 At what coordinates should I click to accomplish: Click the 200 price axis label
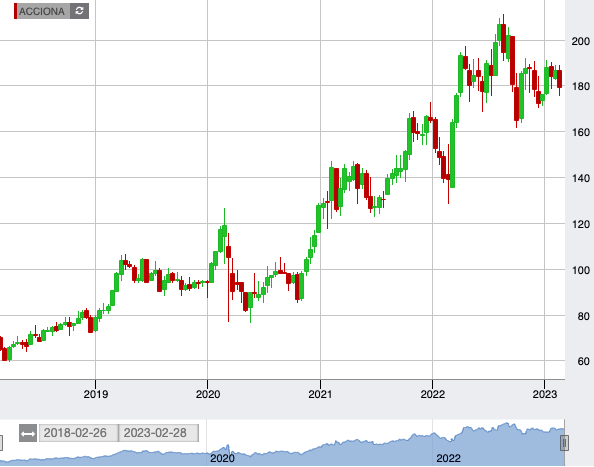point(580,41)
